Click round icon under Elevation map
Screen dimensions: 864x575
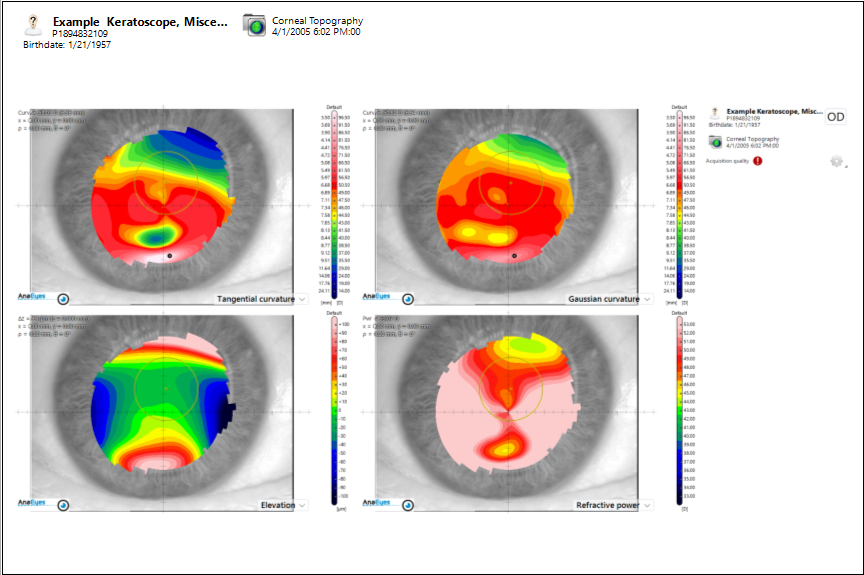pyautogui.click(x=63, y=505)
